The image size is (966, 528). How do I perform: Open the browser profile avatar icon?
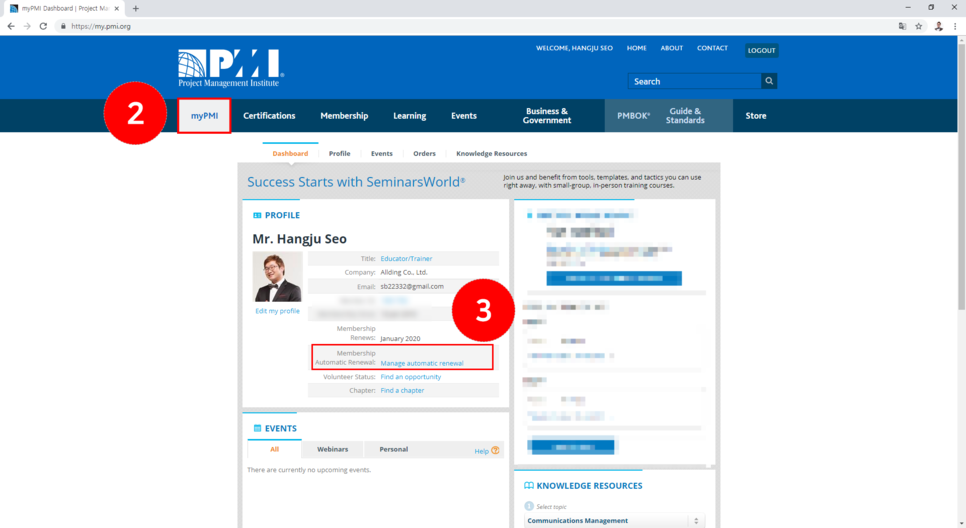[938, 26]
